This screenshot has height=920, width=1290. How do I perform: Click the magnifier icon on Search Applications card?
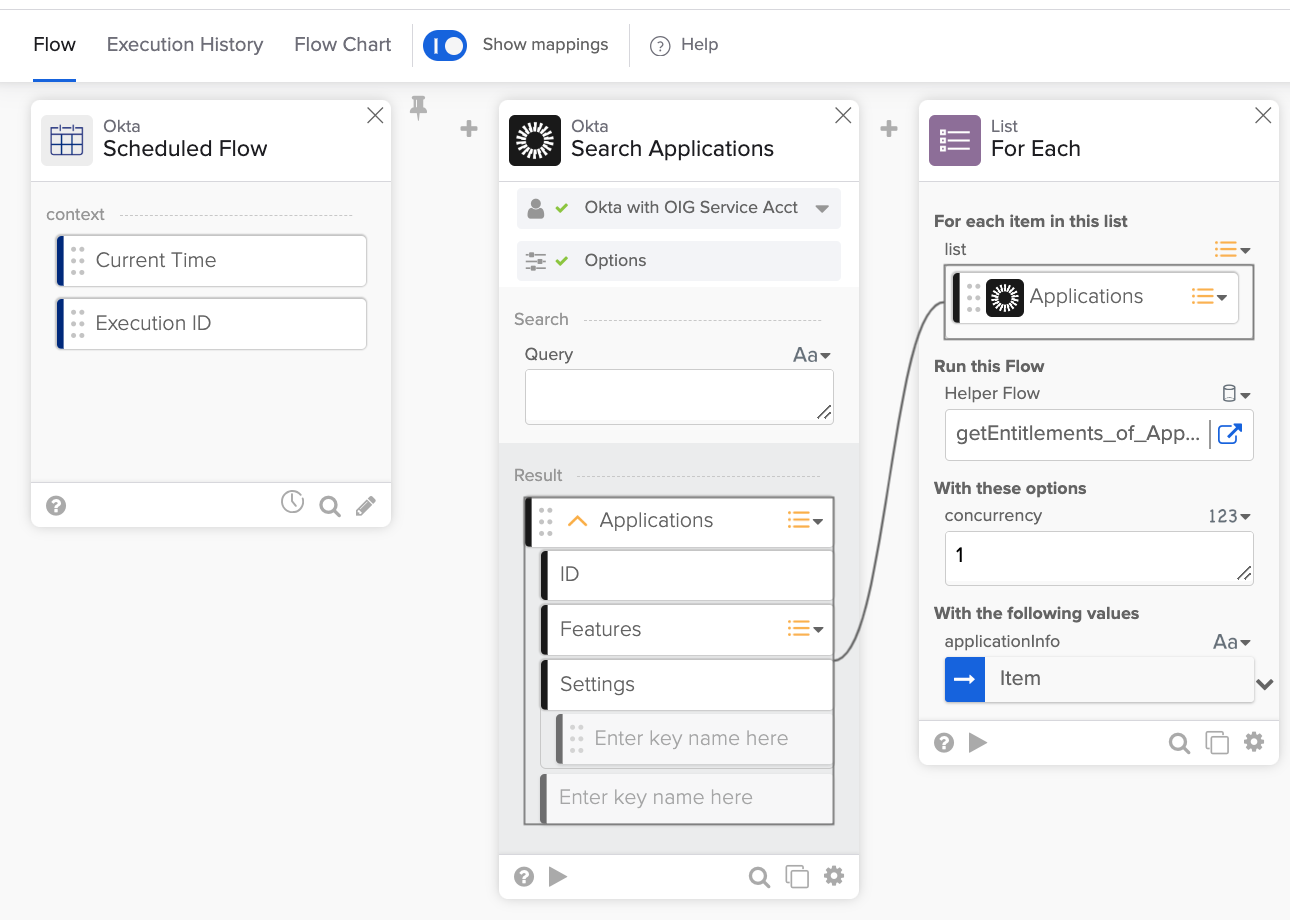[760, 878]
